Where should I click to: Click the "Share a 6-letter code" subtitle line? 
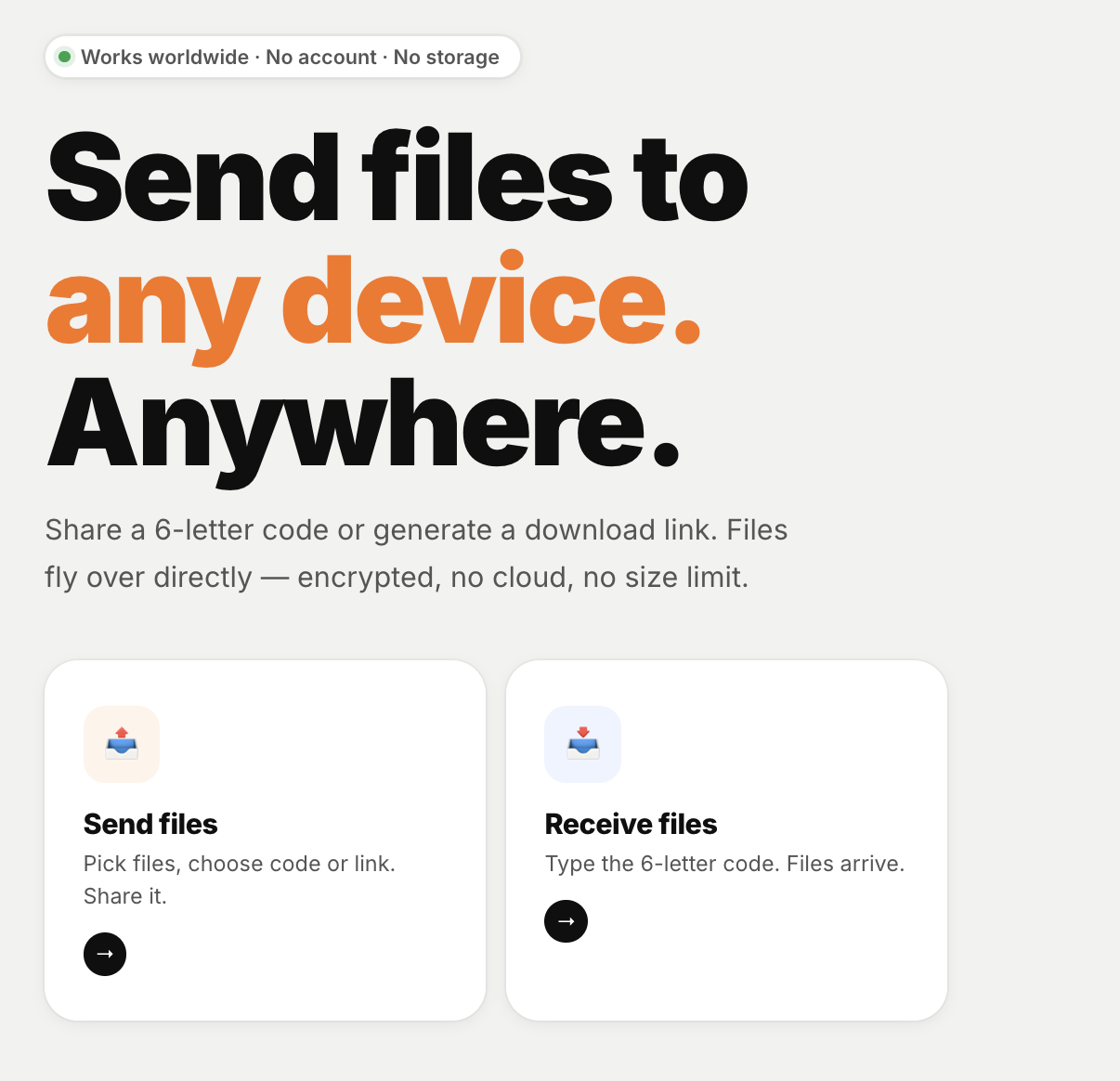tap(416, 529)
